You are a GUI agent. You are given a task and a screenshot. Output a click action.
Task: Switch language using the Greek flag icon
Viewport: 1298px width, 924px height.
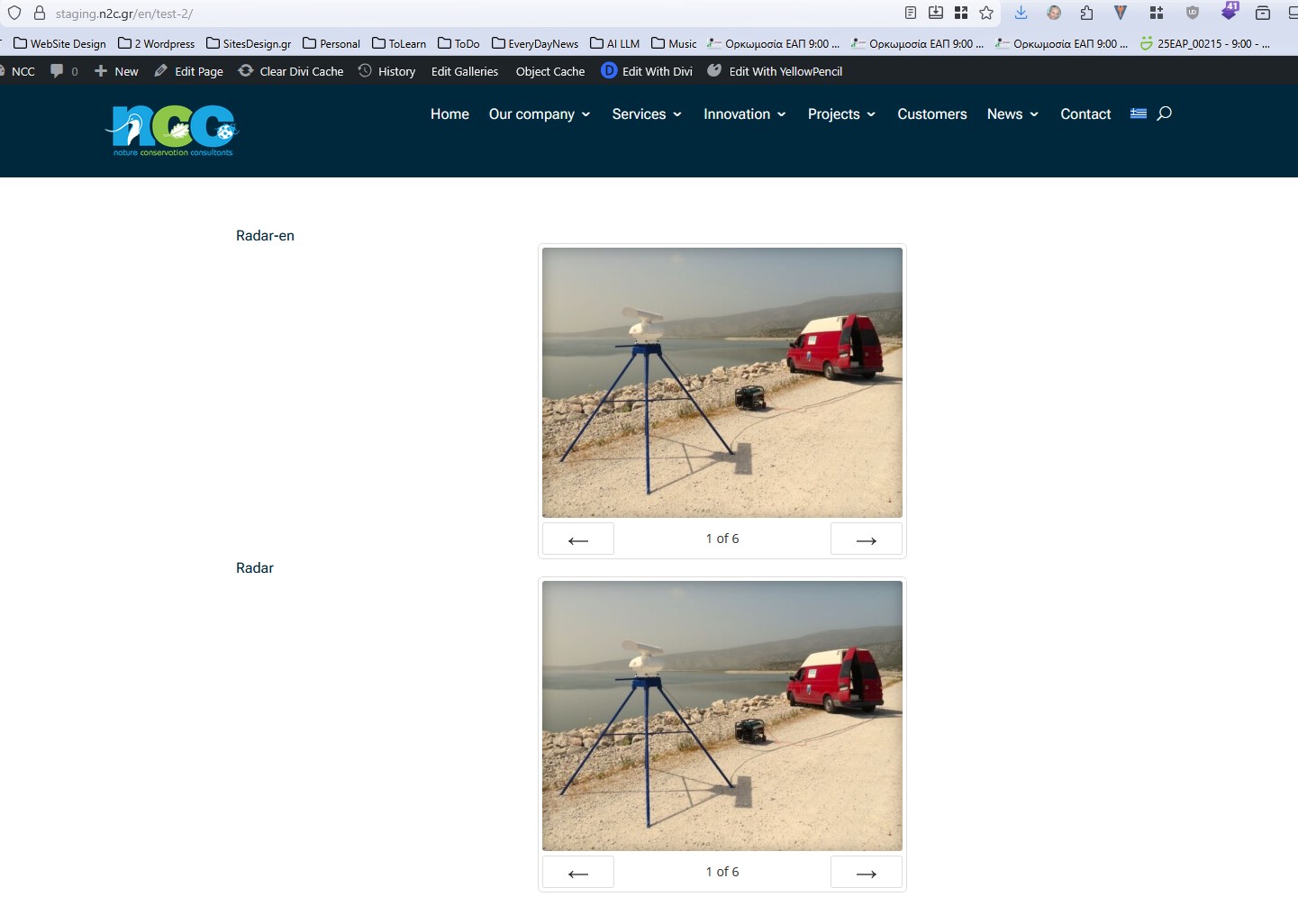(1139, 113)
